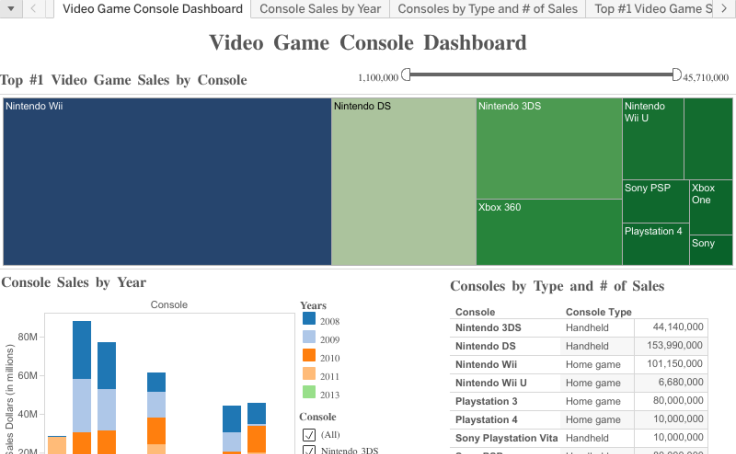
Task: Select the small Sony treemap block
Action: [711, 250]
